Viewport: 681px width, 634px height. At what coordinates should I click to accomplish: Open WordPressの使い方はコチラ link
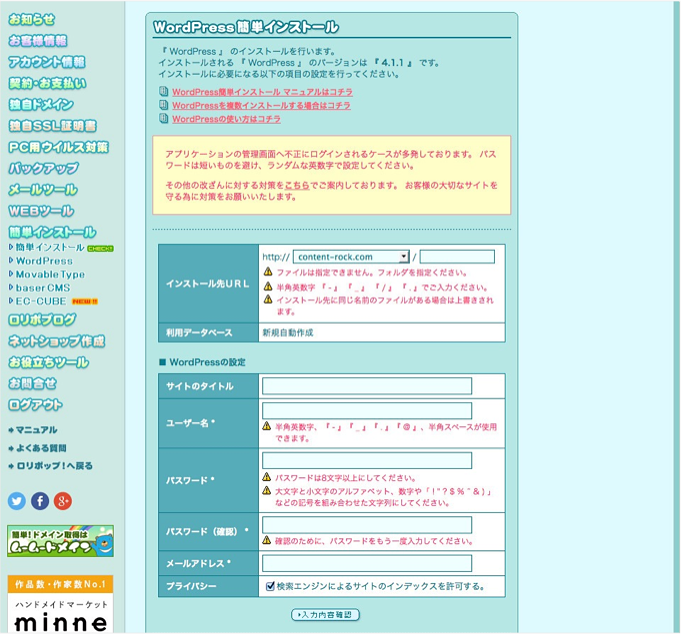pyautogui.click(x=226, y=119)
